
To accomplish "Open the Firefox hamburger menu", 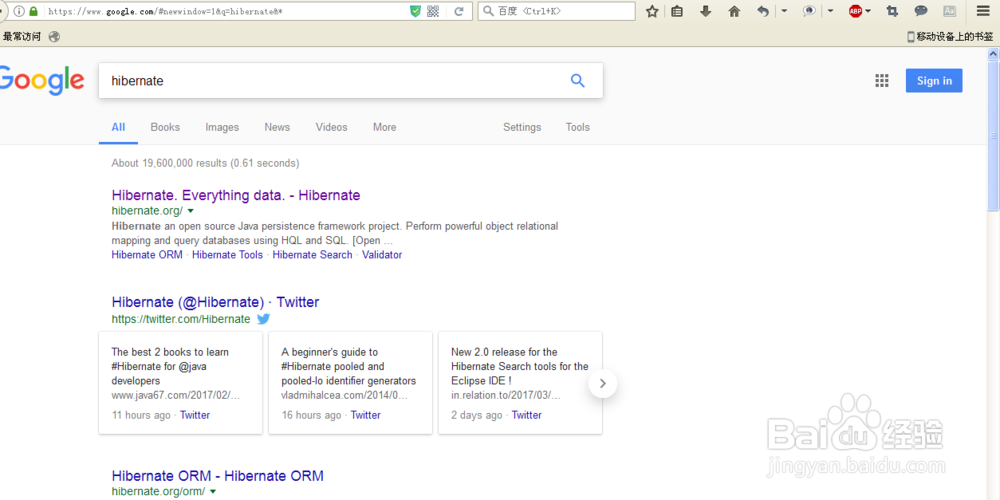I will tap(983, 11).
